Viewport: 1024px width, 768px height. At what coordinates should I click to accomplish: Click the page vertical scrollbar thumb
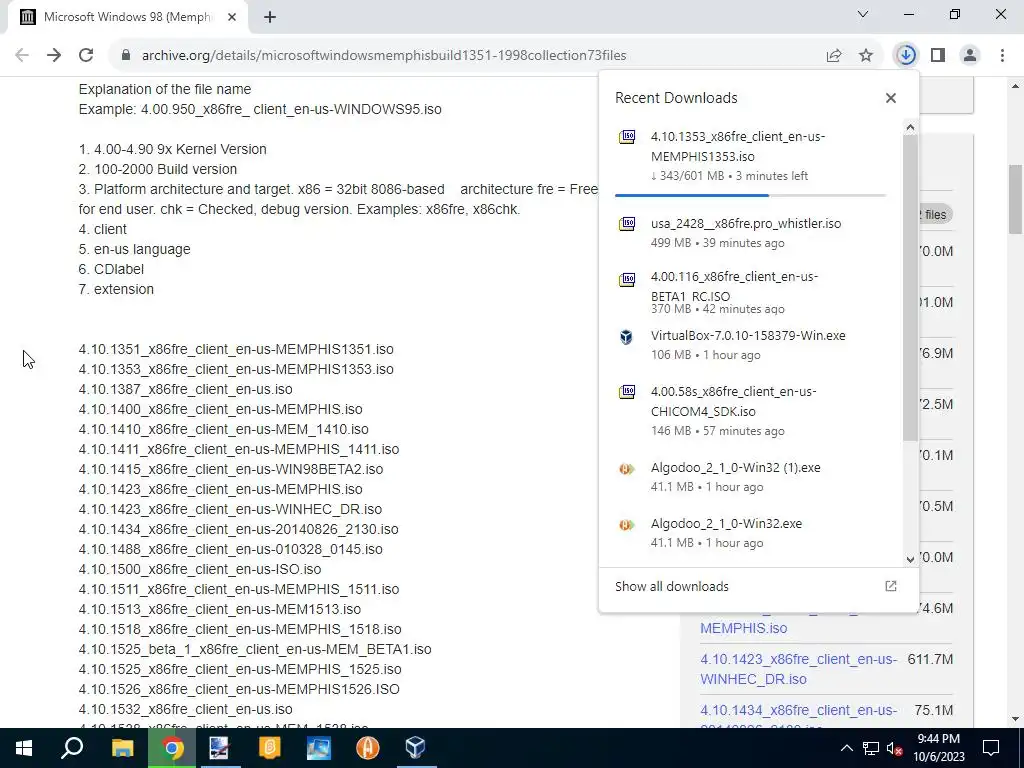[x=1016, y=199]
